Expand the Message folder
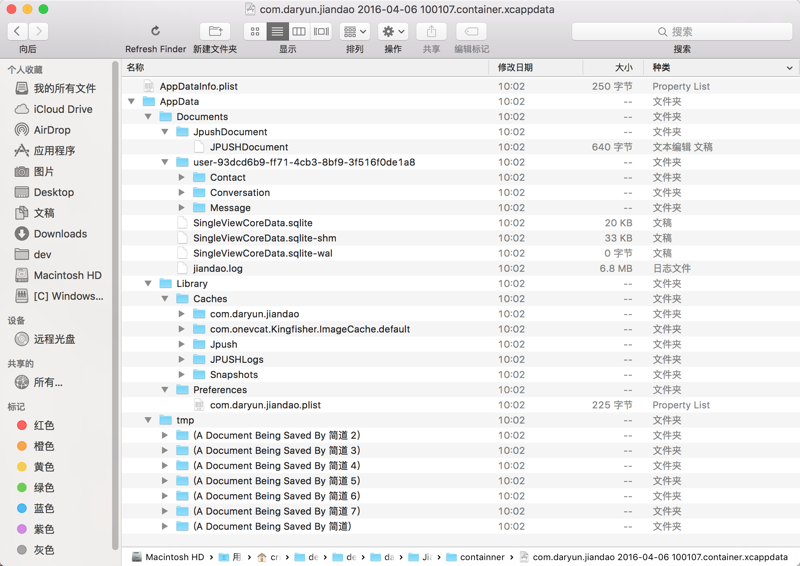The image size is (800, 566). [182, 208]
